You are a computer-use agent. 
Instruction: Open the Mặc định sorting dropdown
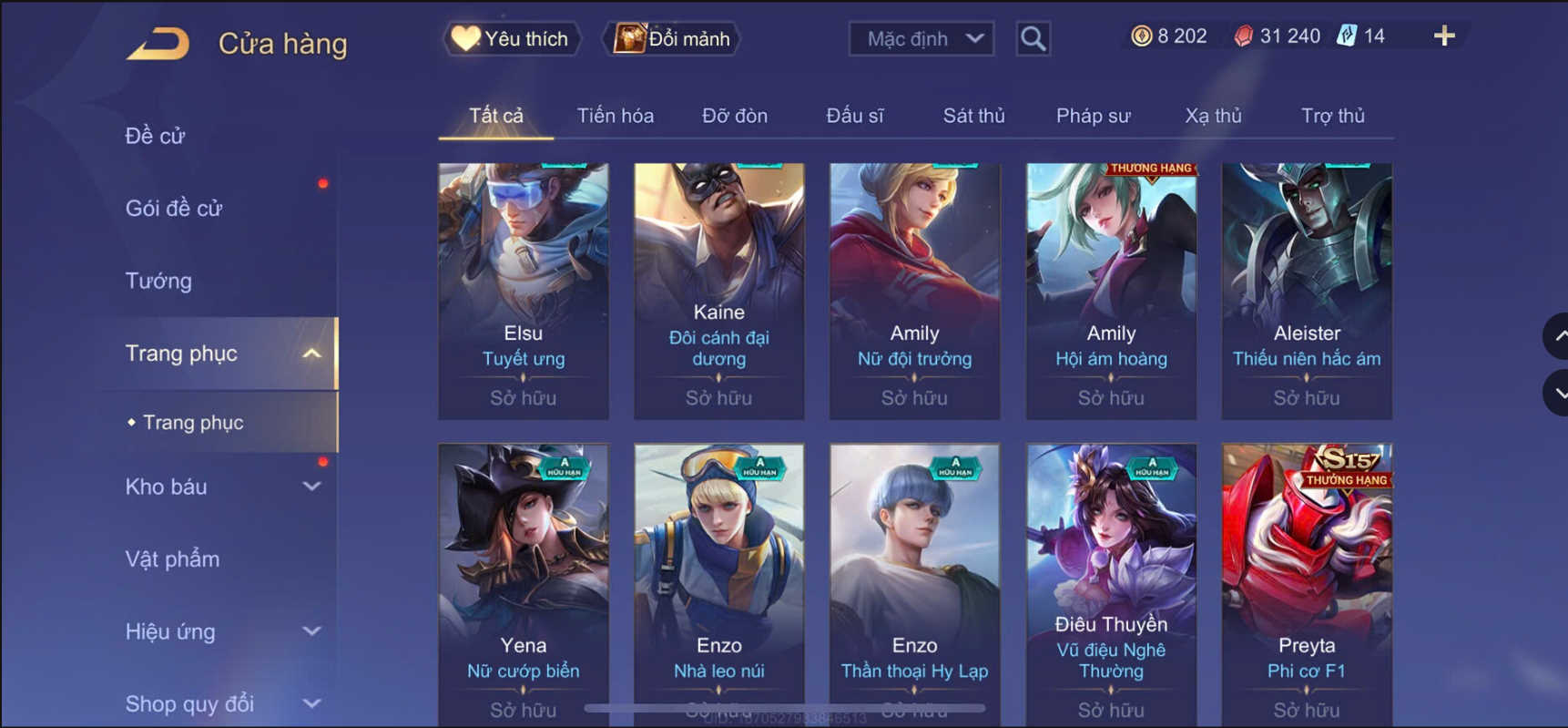[921, 38]
